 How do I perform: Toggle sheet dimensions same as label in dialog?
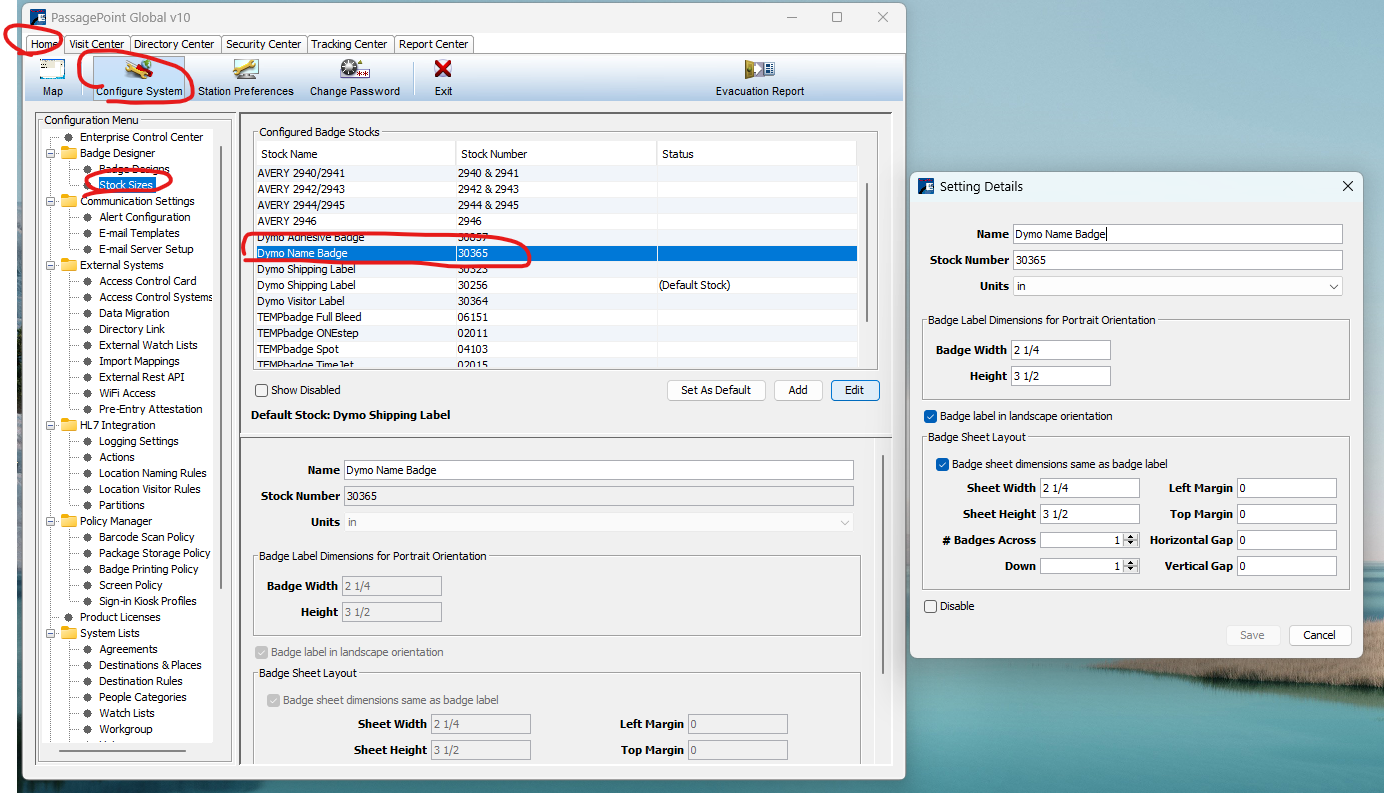tap(943, 464)
